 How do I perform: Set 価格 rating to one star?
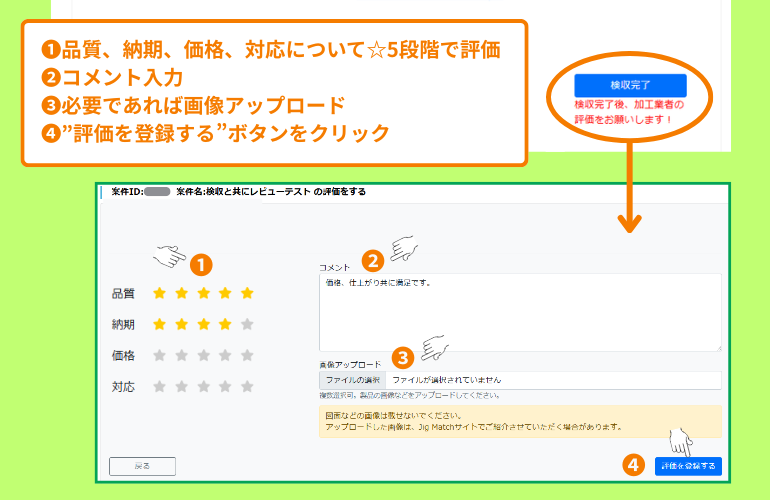click(159, 355)
